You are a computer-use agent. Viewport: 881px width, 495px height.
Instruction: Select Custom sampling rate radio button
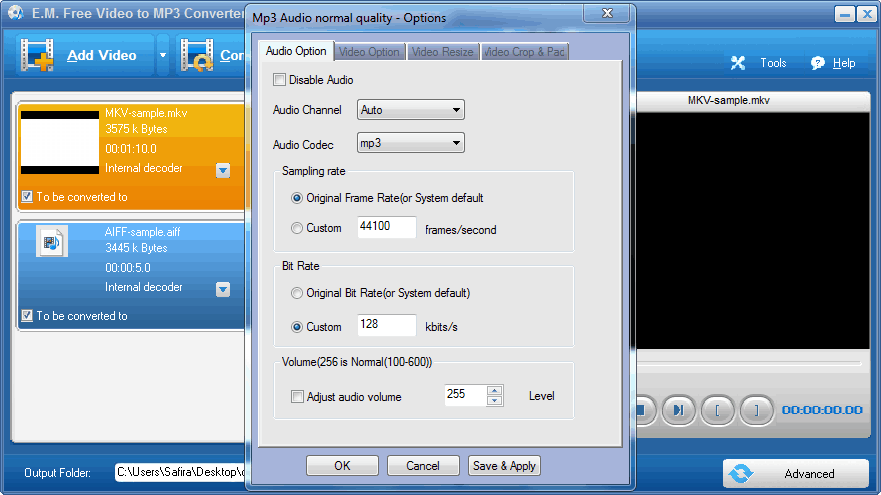coord(297,228)
